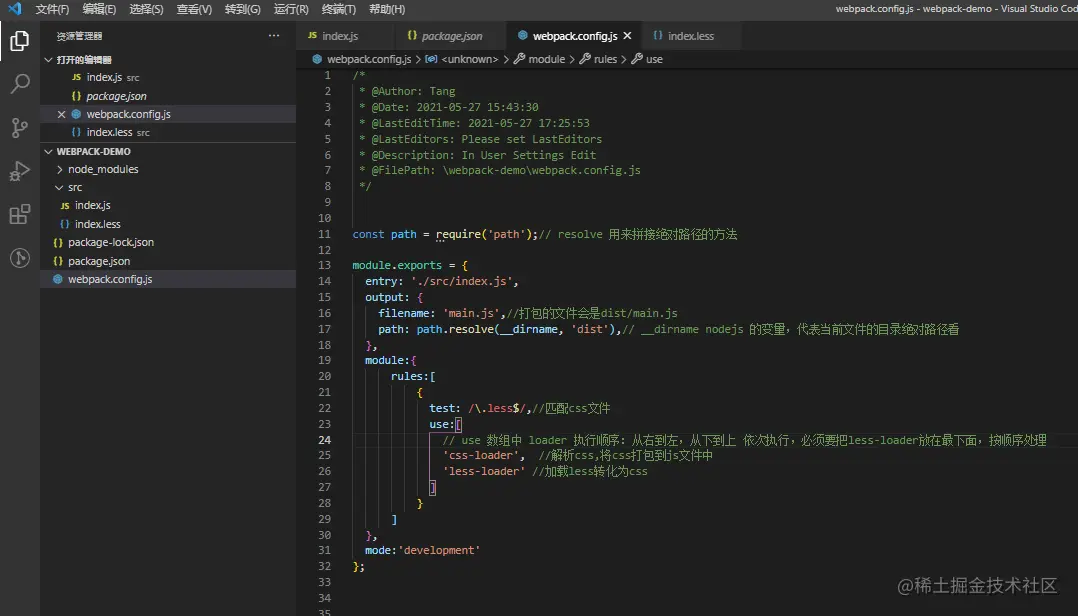Click the module breadcrumb segment
Screen dimensions: 1078x616
(546, 59)
